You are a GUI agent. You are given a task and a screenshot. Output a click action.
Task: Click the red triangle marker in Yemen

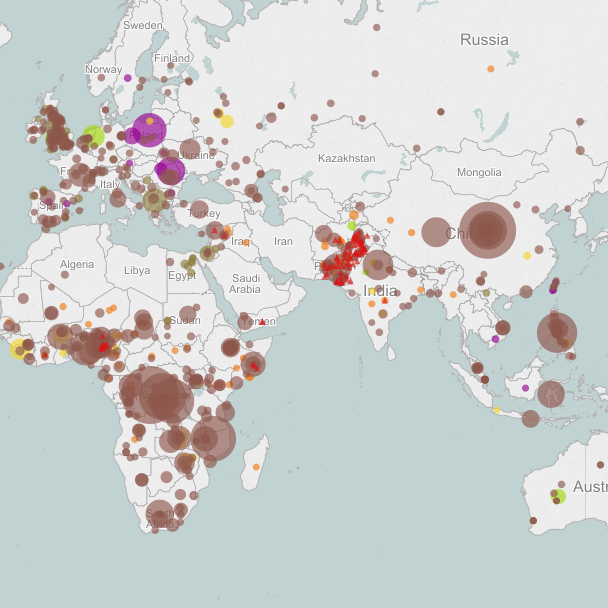click(262, 322)
